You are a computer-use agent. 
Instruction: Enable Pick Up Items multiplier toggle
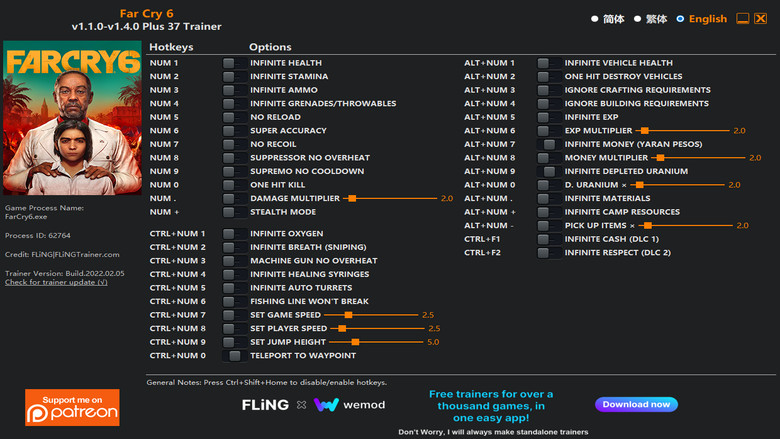pos(549,226)
